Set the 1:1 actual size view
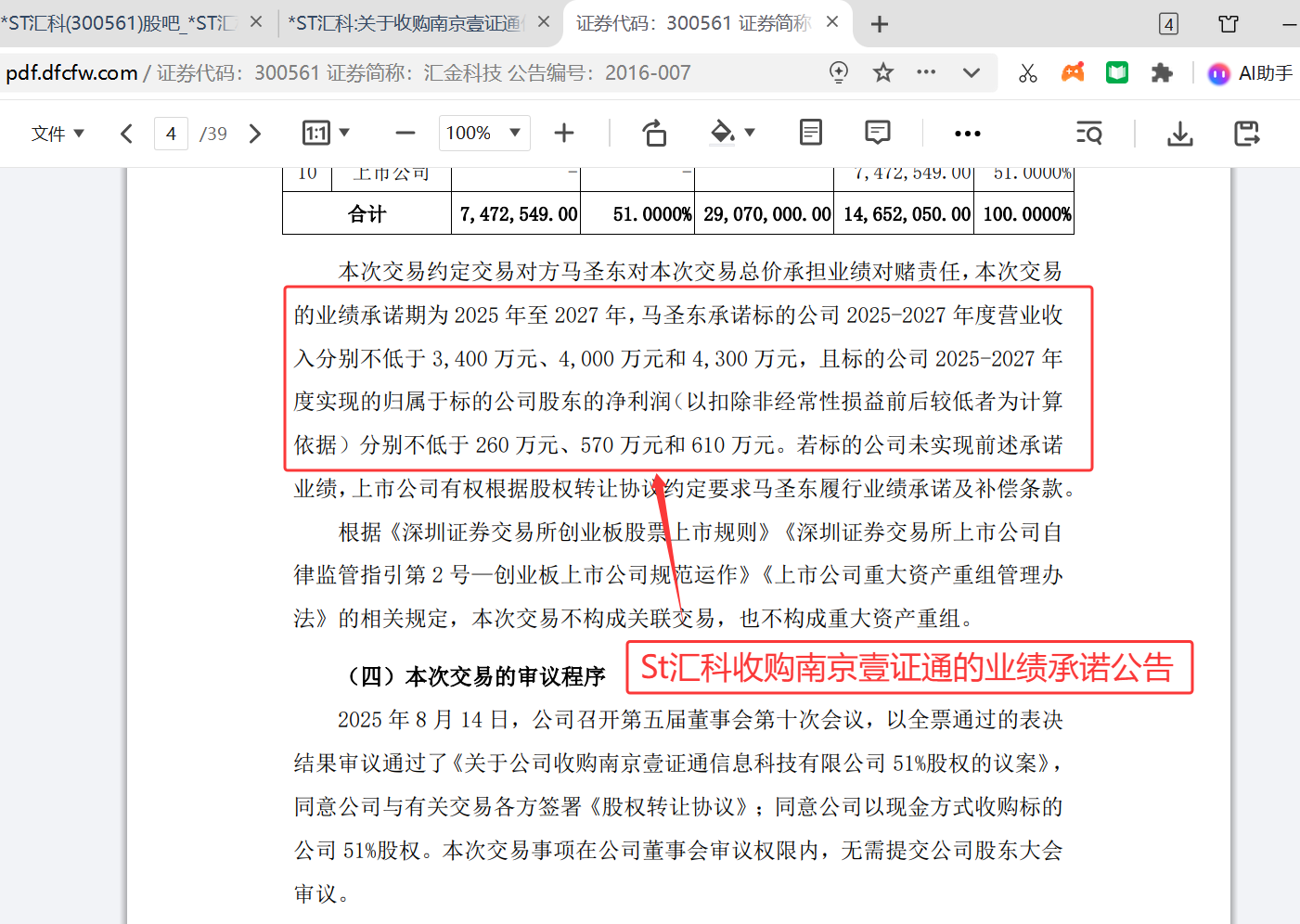 [316, 134]
